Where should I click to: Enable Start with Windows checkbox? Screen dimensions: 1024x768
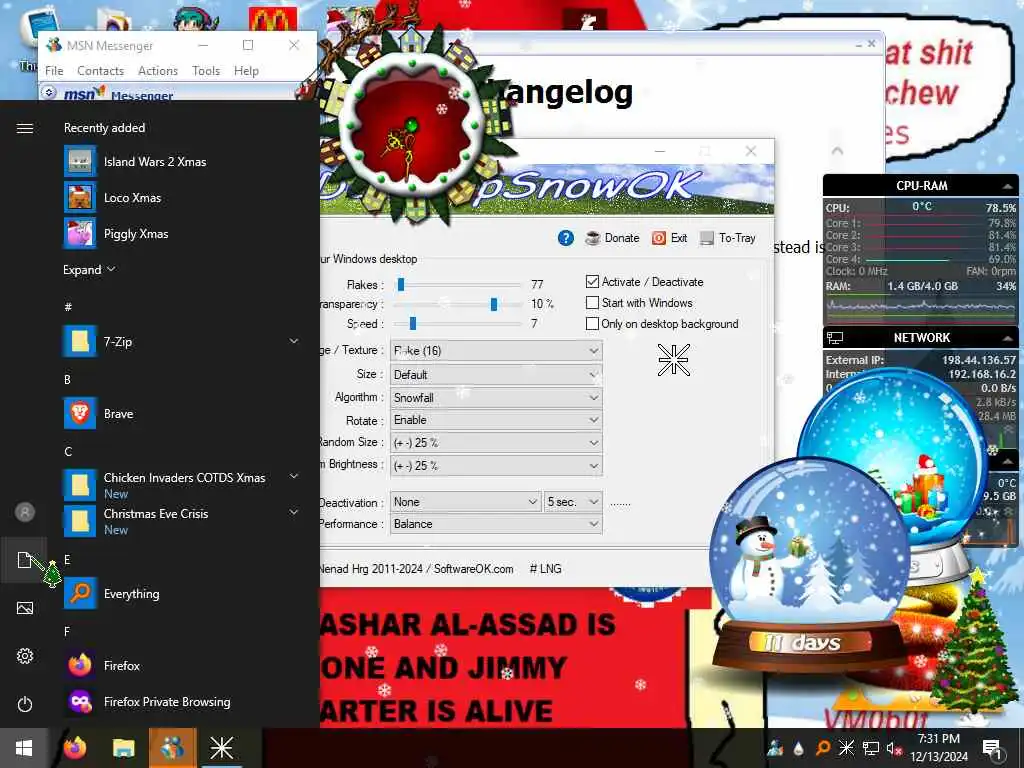592,302
